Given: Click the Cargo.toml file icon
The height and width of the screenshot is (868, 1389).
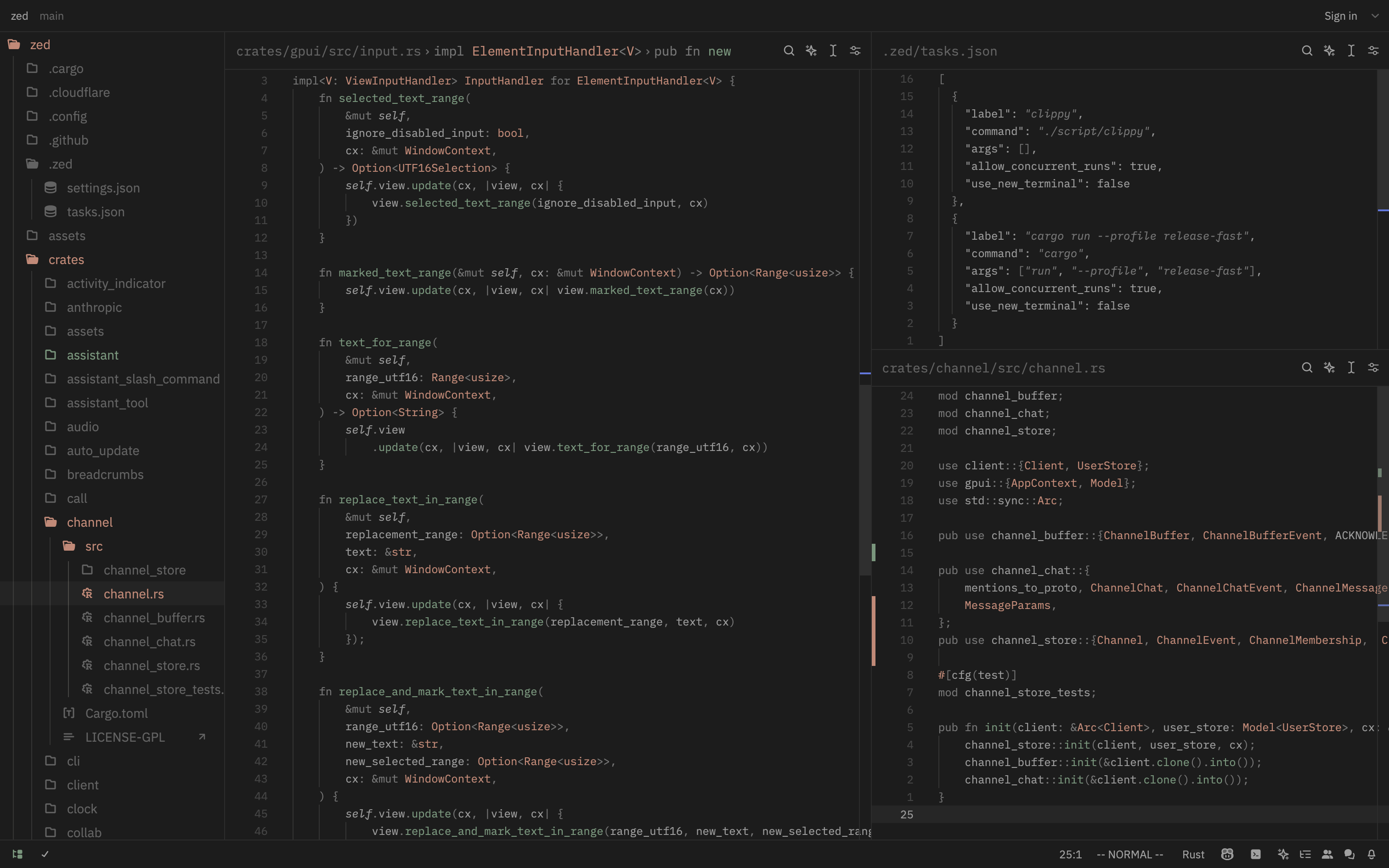Looking at the screenshot, I should tap(69, 713).
